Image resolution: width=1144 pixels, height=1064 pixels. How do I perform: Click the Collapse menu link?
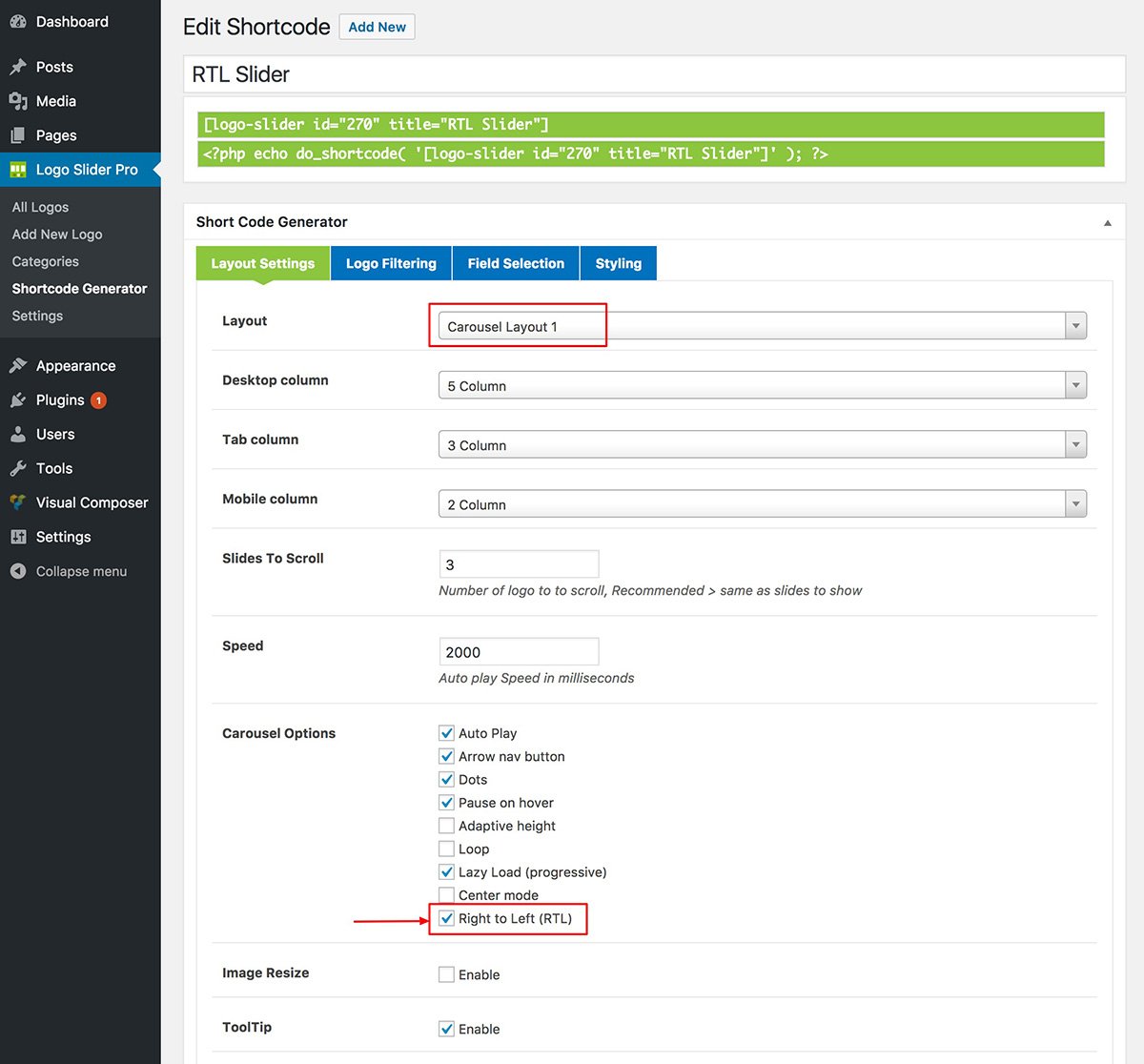(81, 571)
